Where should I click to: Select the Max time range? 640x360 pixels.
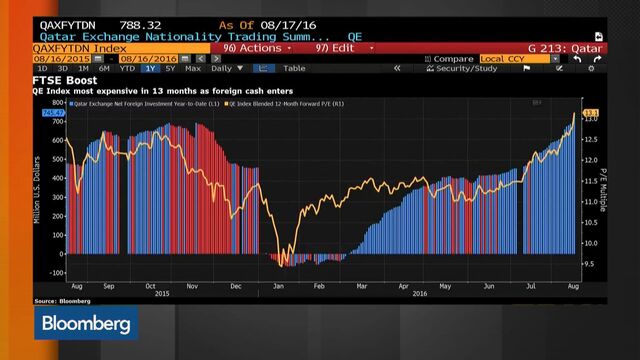[193, 69]
